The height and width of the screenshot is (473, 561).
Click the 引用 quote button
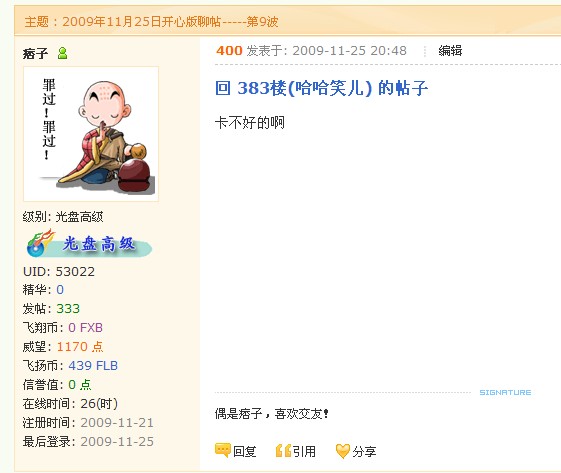(x=296, y=451)
